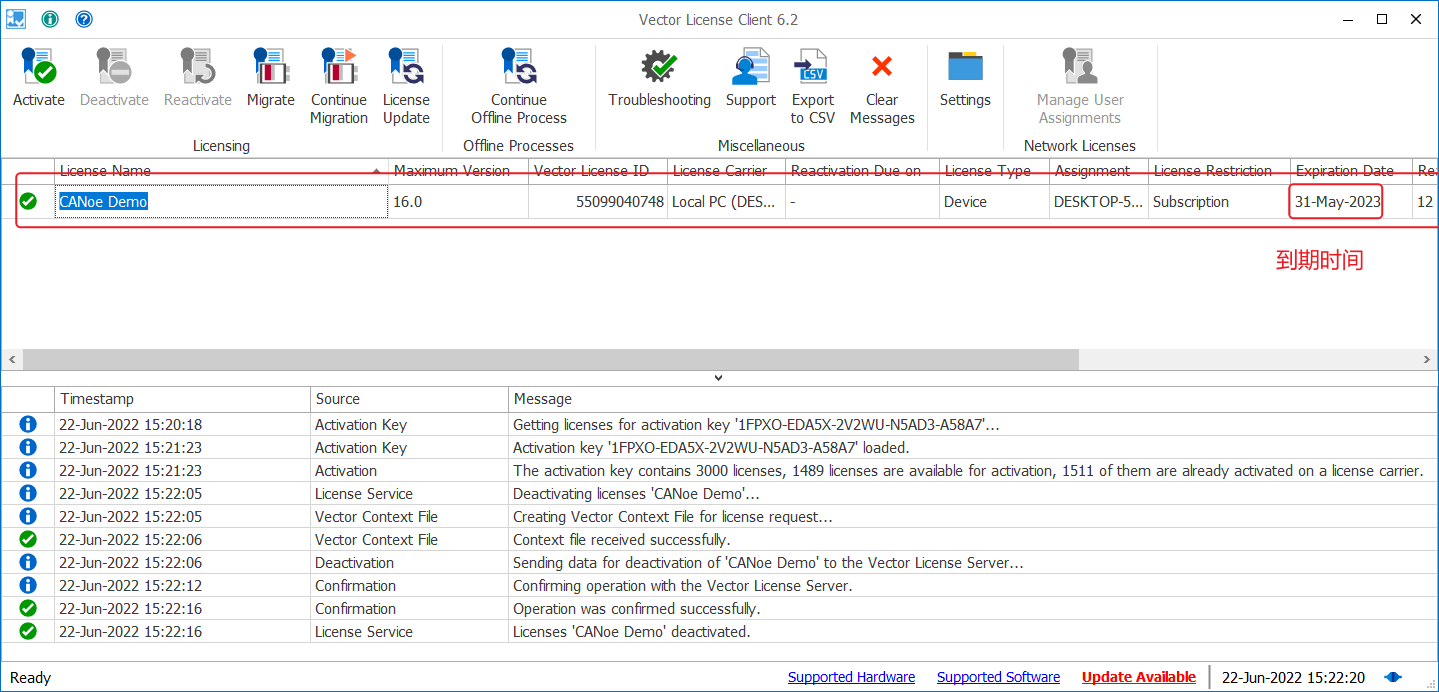
Task: Click the Update Available link
Action: point(1139,677)
